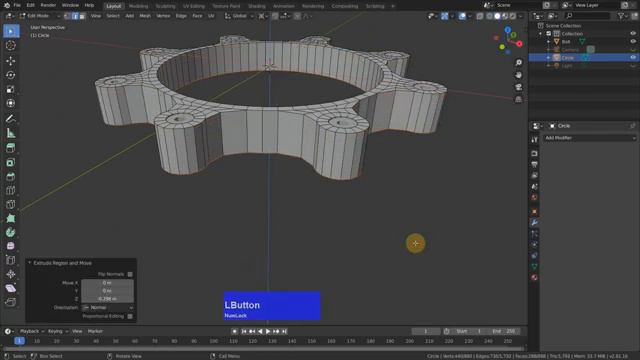This screenshot has height=360, width=640.
Task: Expand the Bolt item in outliner
Action: click(x=549, y=42)
